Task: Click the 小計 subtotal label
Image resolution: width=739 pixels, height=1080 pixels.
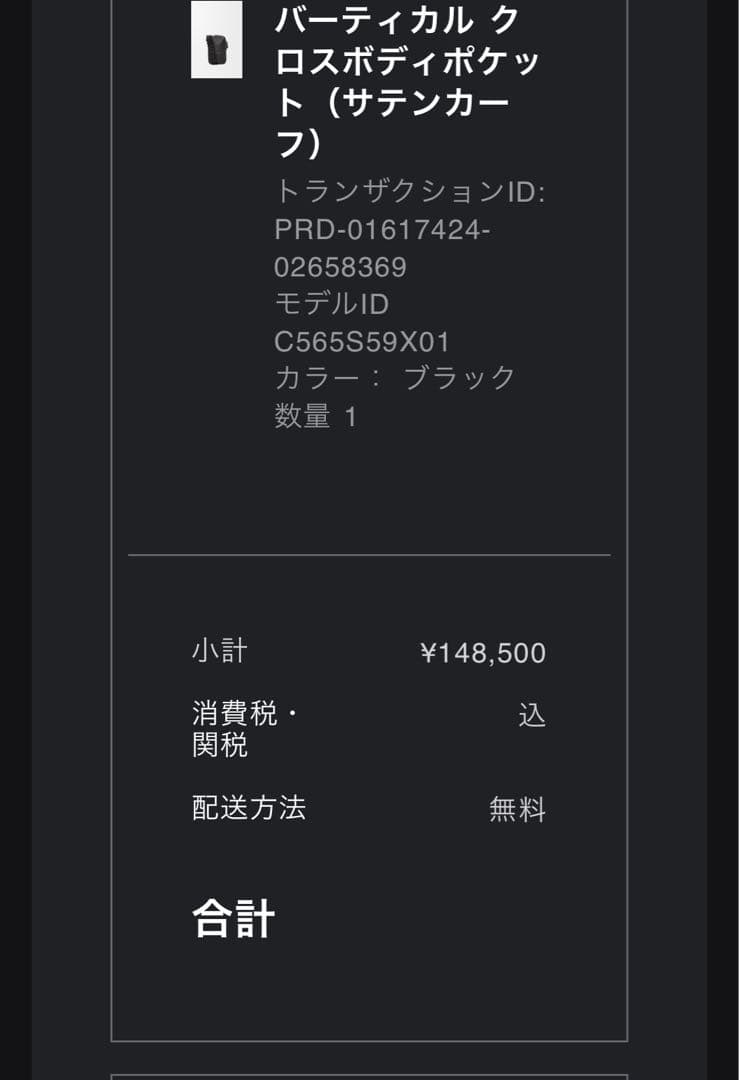Action: [219, 651]
